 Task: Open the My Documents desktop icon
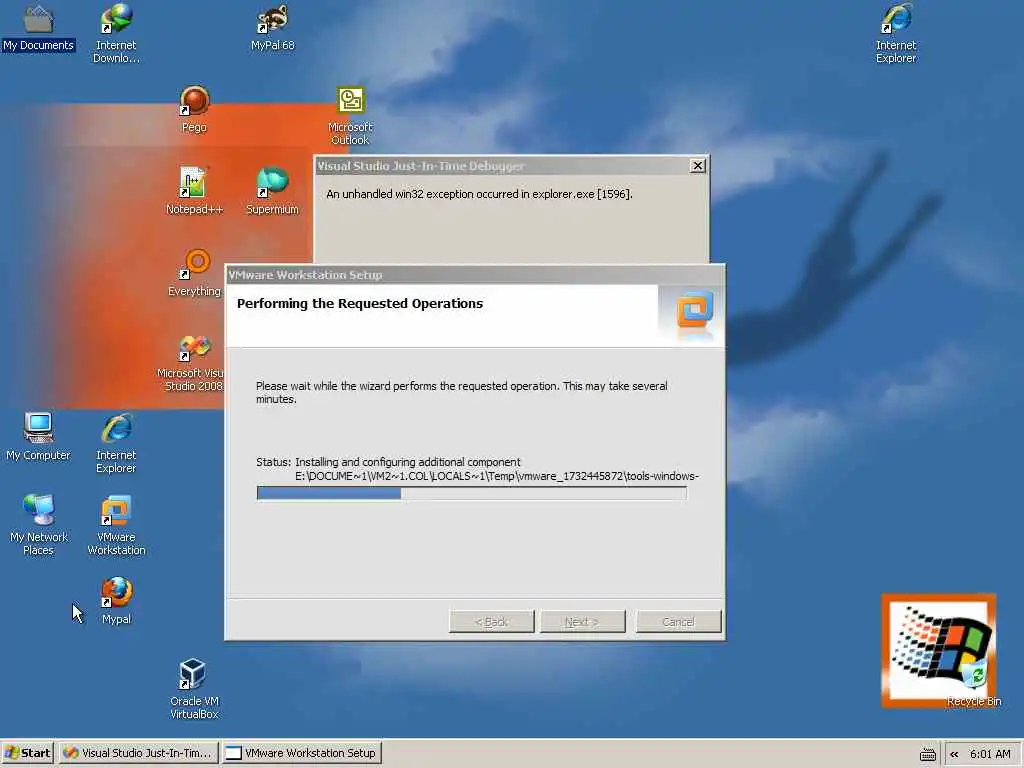[38, 29]
